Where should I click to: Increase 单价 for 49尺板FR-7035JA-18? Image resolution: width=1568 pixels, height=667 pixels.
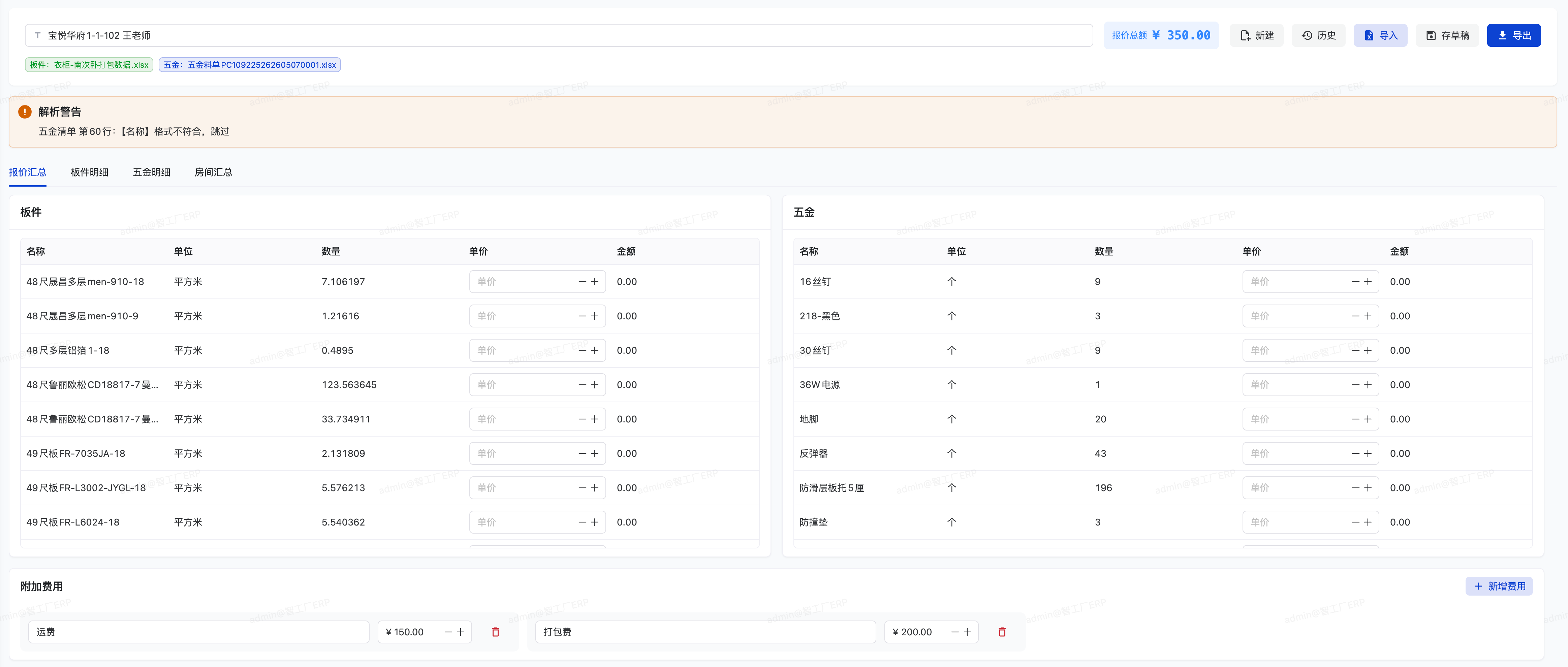[595, 453]
